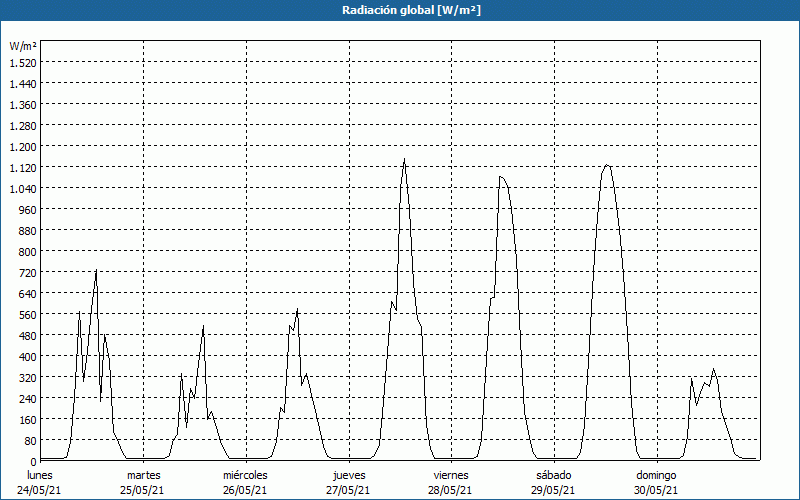Select the 28/05/21 date label

coord(451,490)
